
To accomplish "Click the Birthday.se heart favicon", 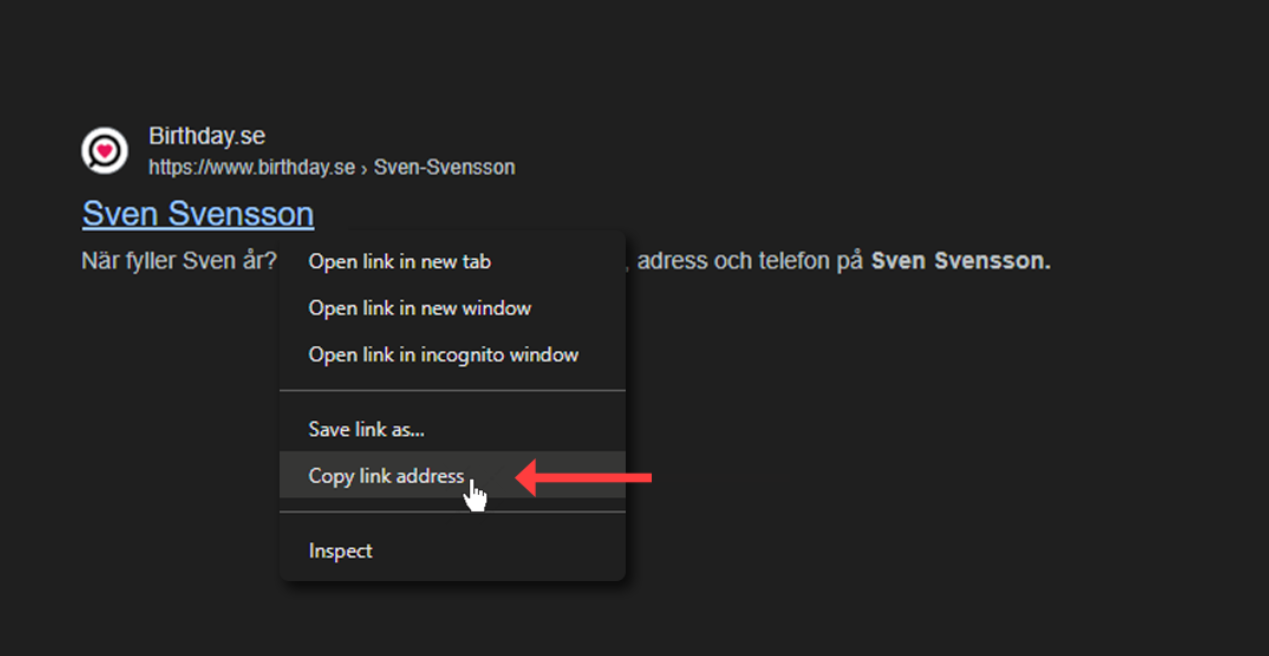I will click(x=105, y=151).
